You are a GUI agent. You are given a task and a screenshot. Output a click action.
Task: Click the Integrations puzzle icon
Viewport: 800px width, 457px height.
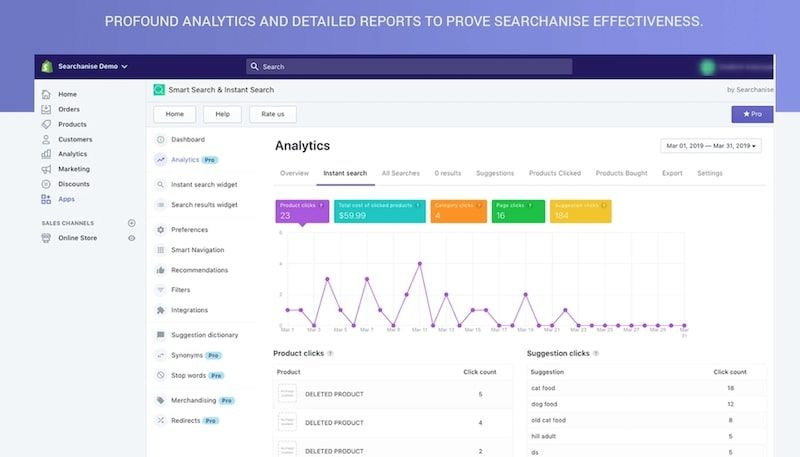point(161,310)
